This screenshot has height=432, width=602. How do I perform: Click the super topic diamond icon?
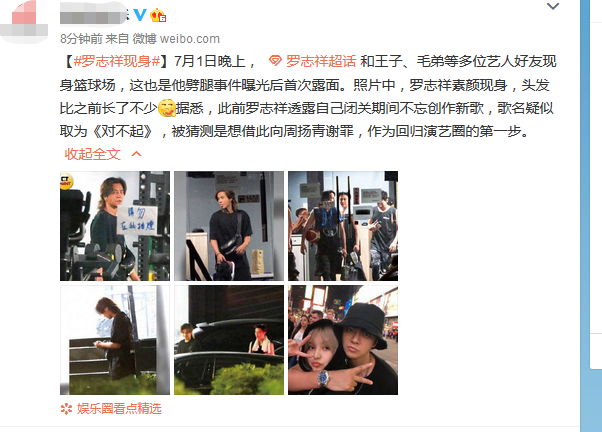pos(275,61)
